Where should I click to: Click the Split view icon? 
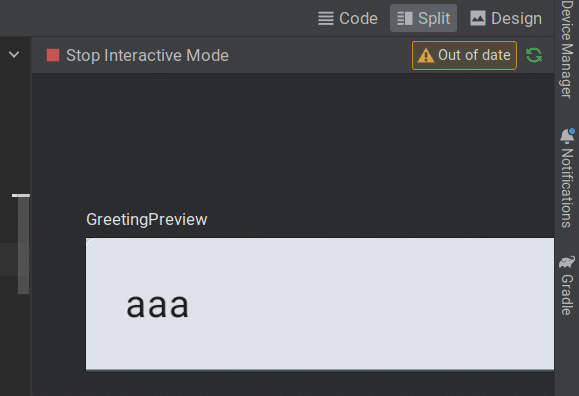(x=405, y=18)
